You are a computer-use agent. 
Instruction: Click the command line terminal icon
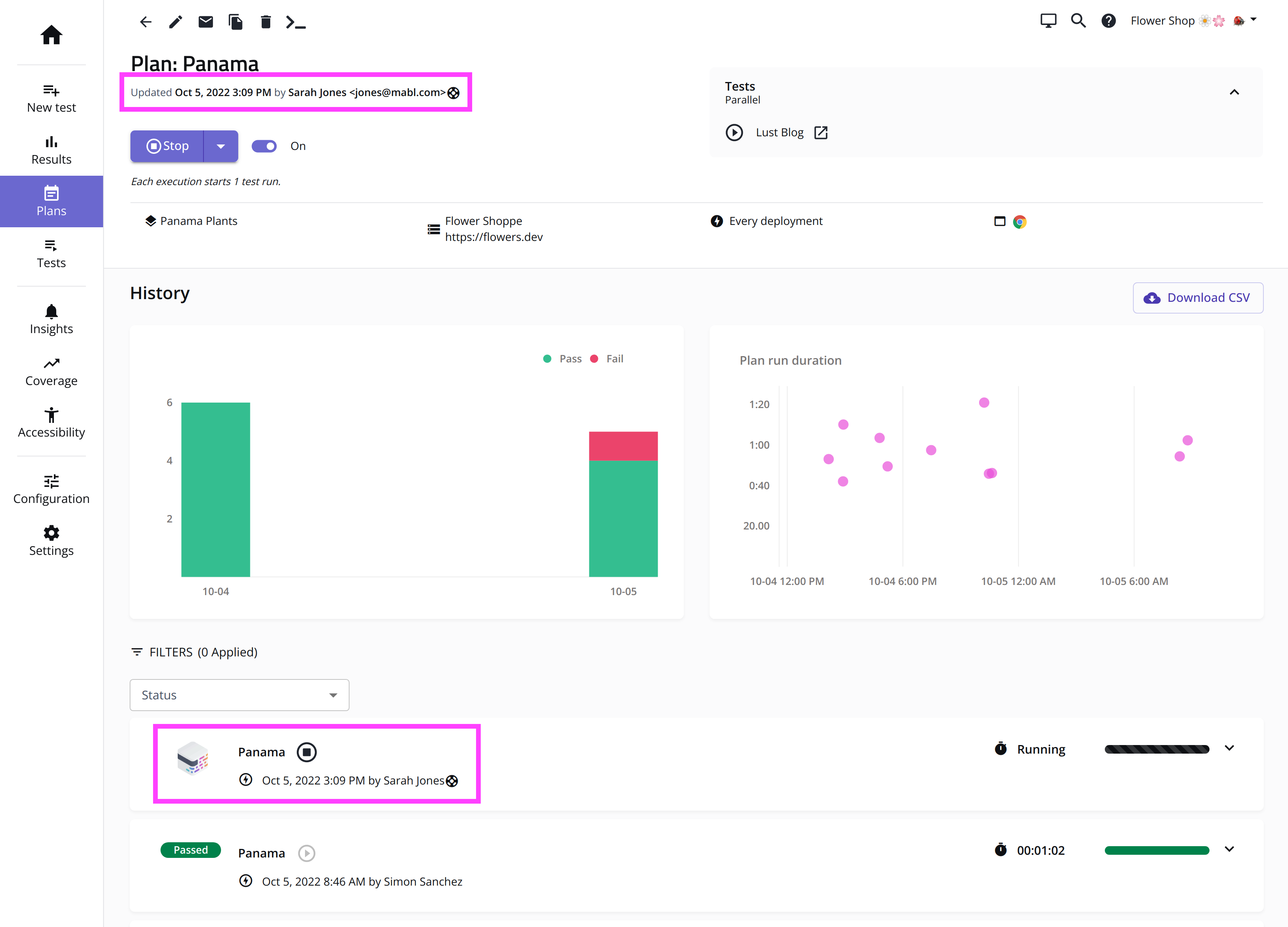295,22
